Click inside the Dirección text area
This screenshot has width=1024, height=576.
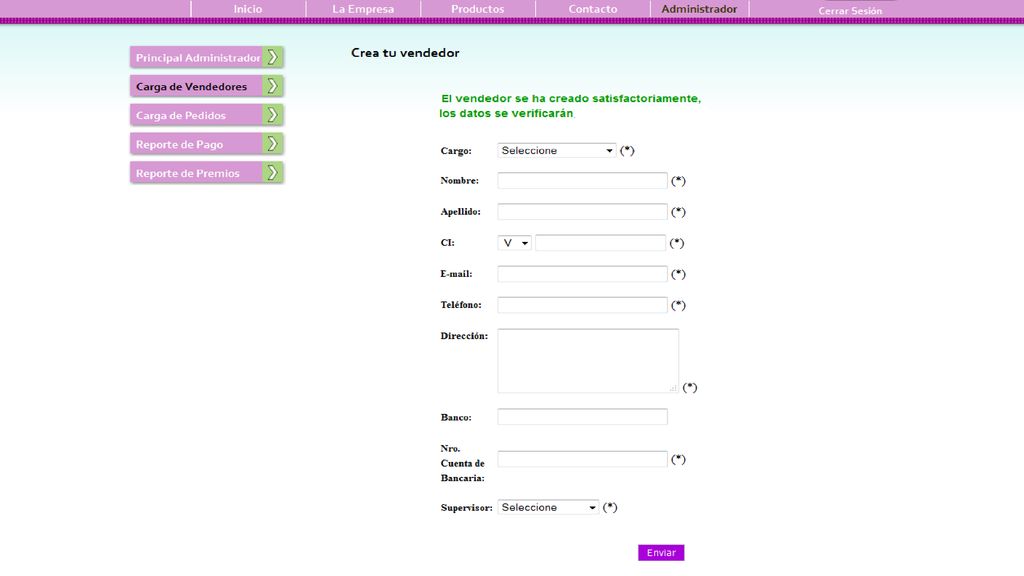tap(588, 360)
